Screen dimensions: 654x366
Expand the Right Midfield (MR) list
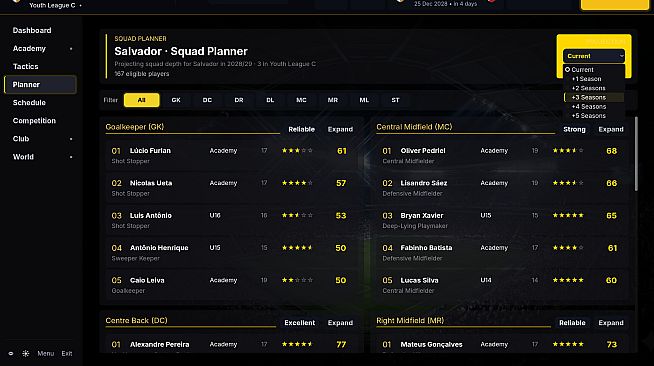611,323
